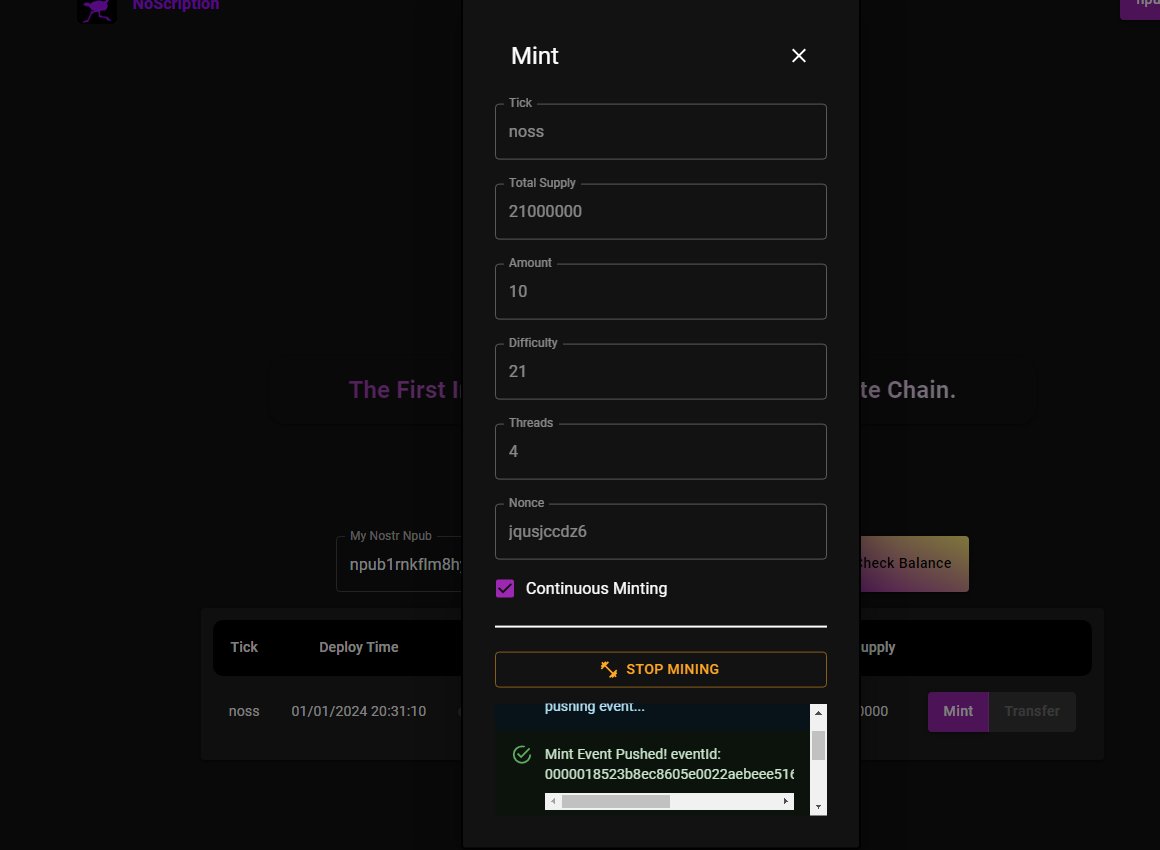1160x850 pixels.
Task: Click the NoScription ostrich logo icon
Action: [x=97, y=10]
